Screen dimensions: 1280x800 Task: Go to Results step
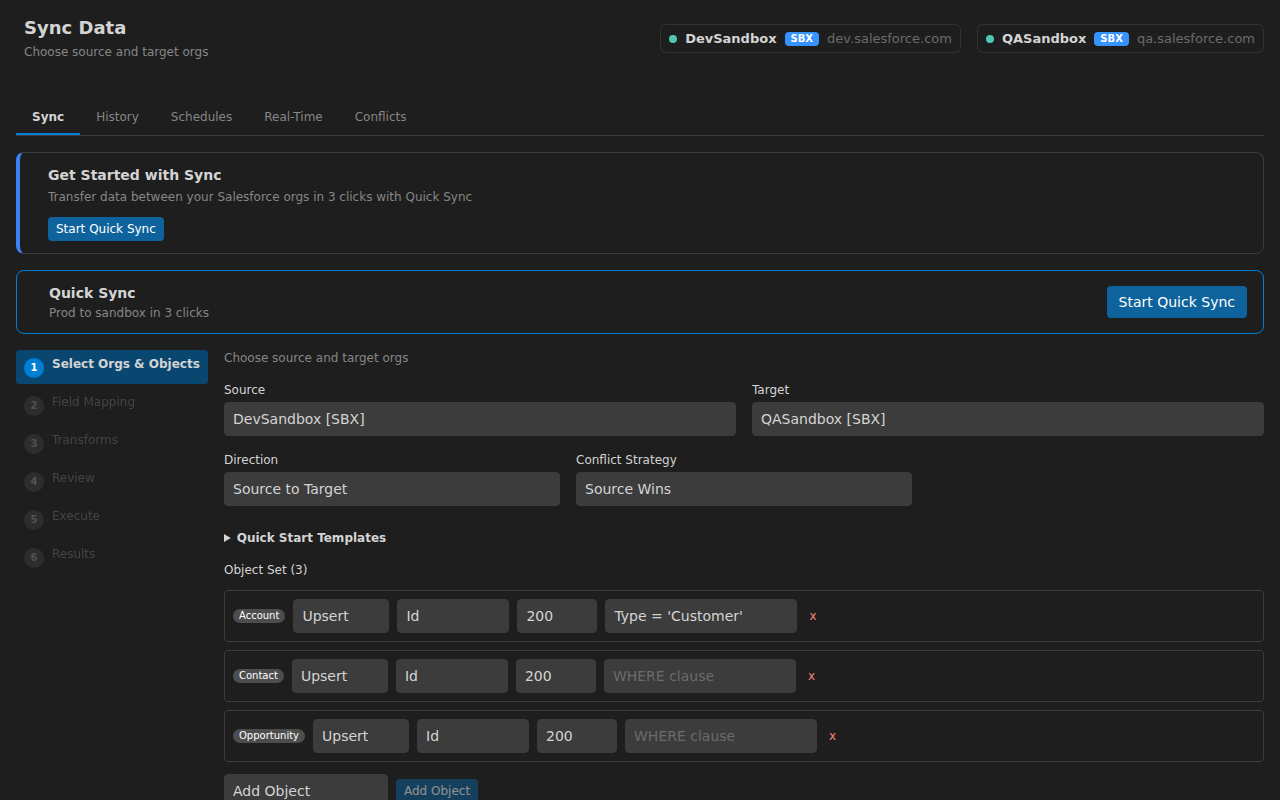tap(112, 557)
